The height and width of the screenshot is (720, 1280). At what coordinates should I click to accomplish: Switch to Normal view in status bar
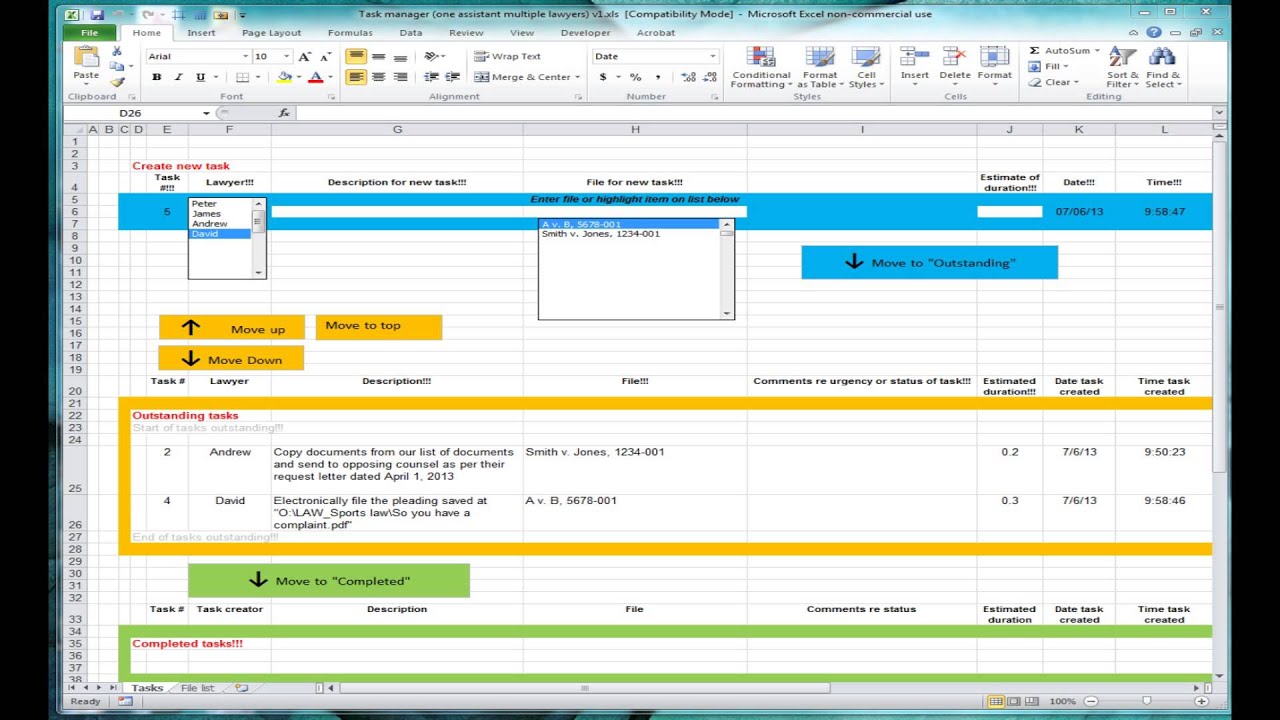pos(996,702)
